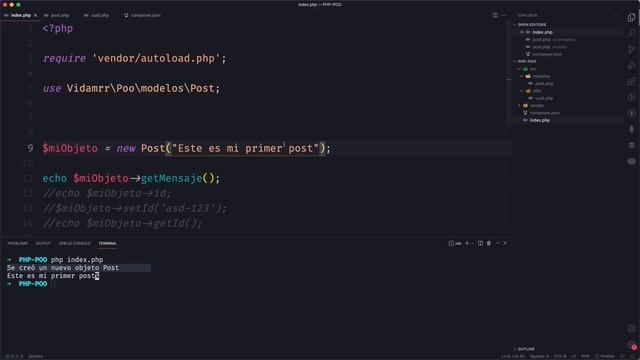Close index.php in Open Editors list

[x=522, y=32]
